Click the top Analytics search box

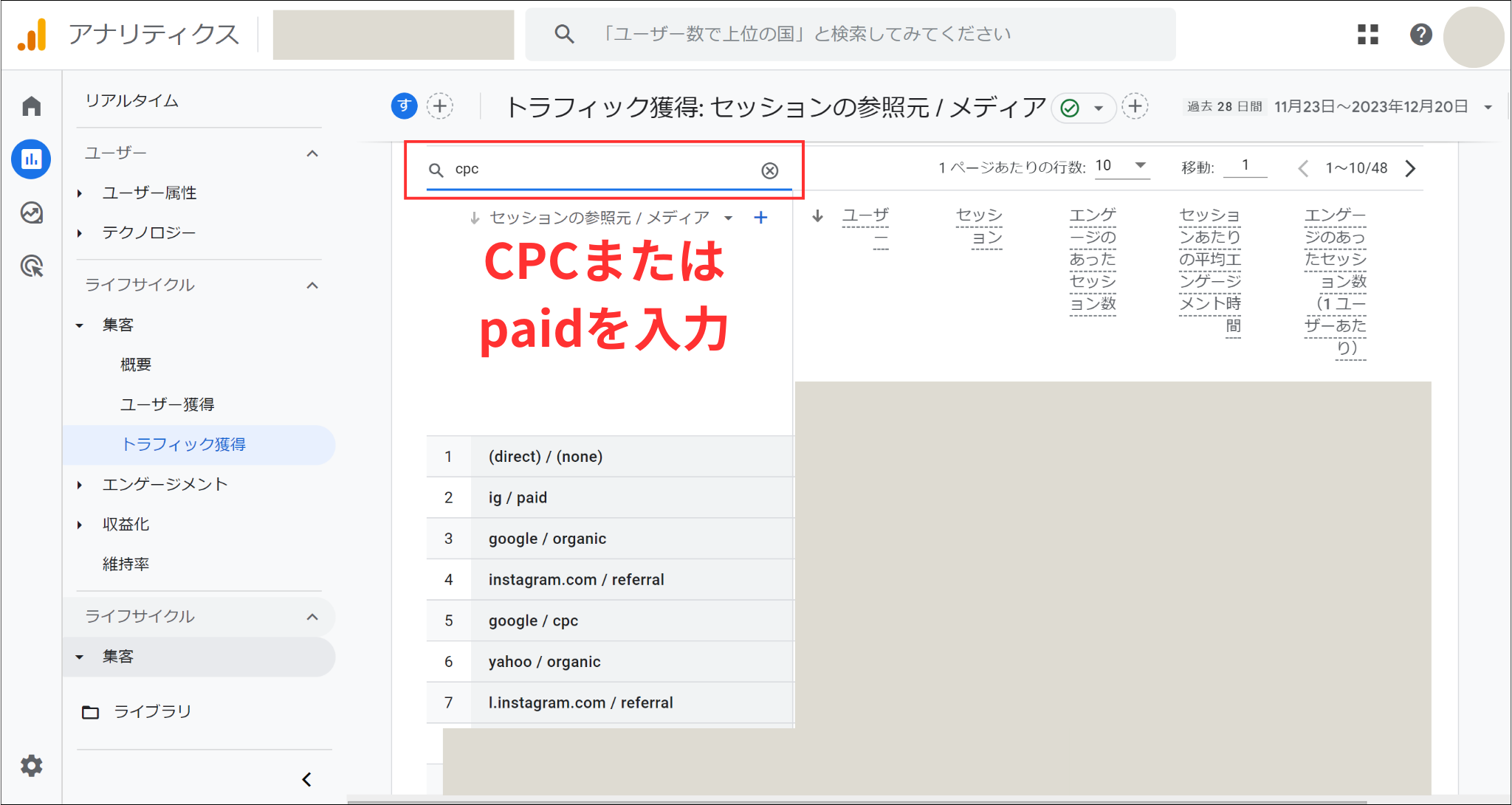click(850, 34)
